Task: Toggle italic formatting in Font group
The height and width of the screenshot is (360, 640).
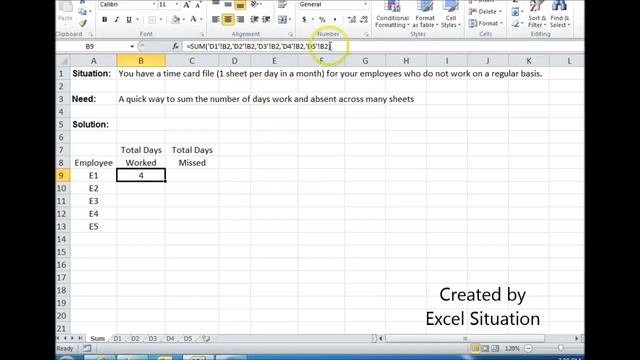Action: point(117,20)
